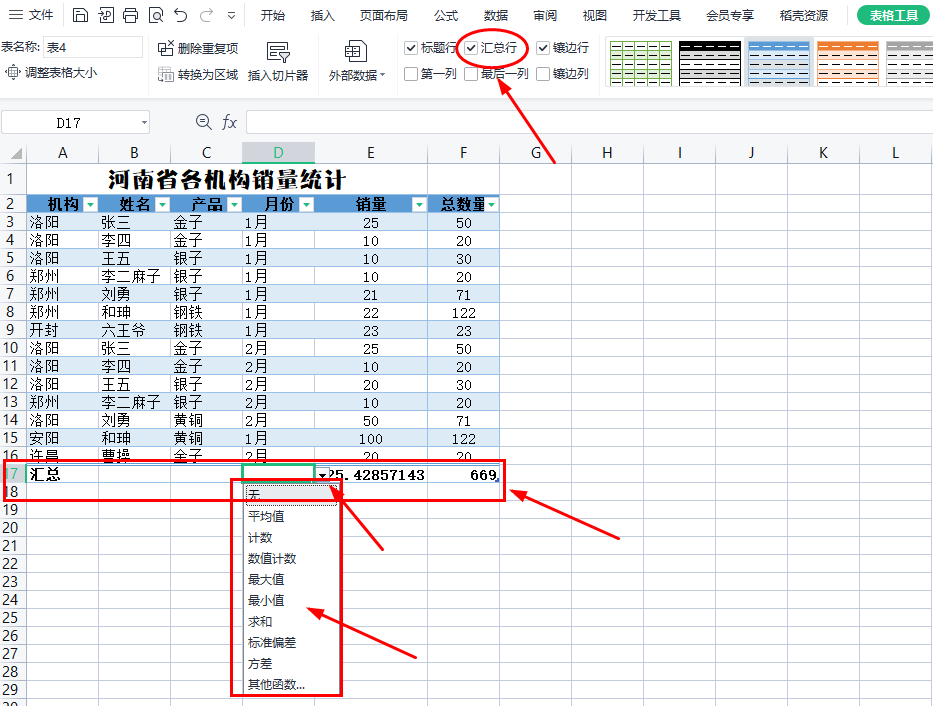Switch to the 开始 ribbon tab
933x706 pixels.
(x=273, y=15)
